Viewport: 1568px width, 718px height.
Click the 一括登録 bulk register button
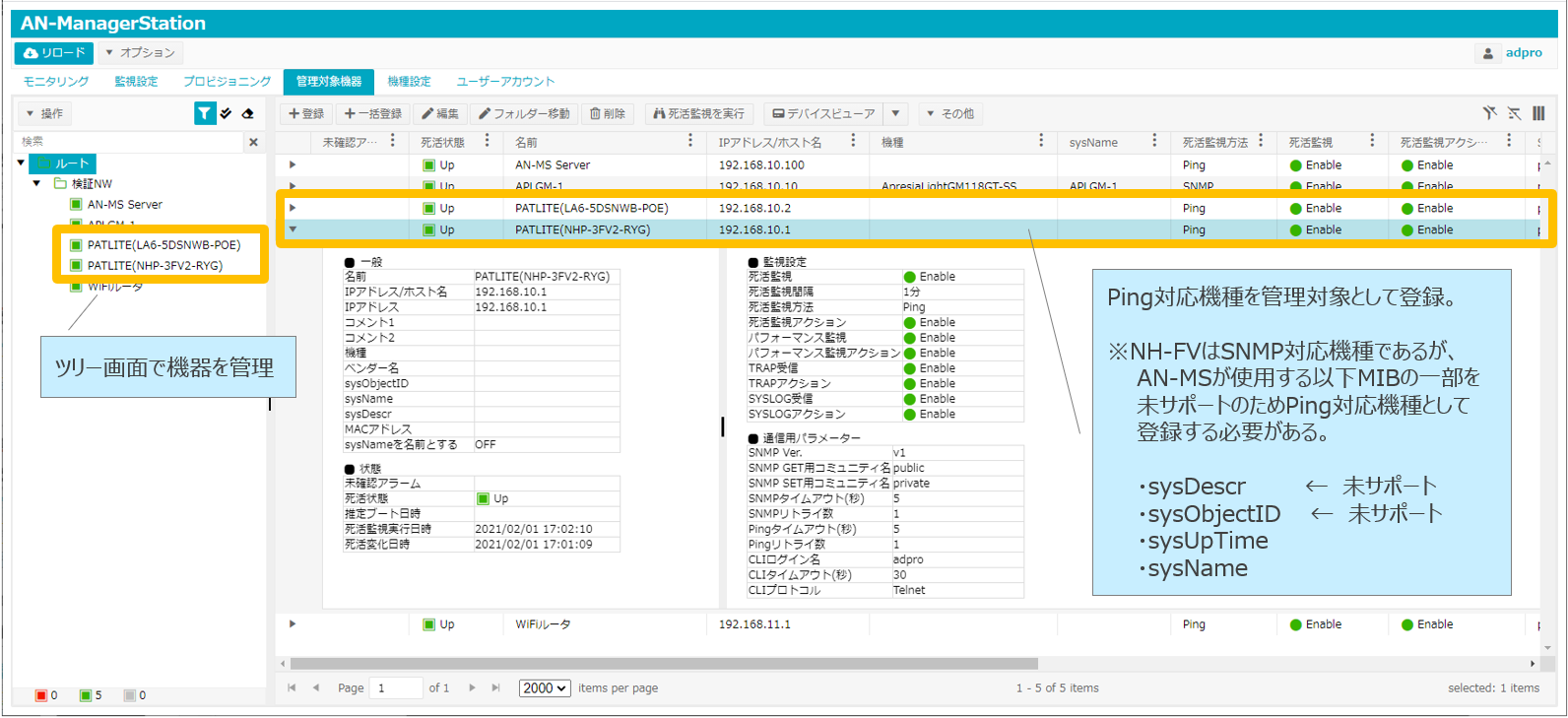point(373,114)
